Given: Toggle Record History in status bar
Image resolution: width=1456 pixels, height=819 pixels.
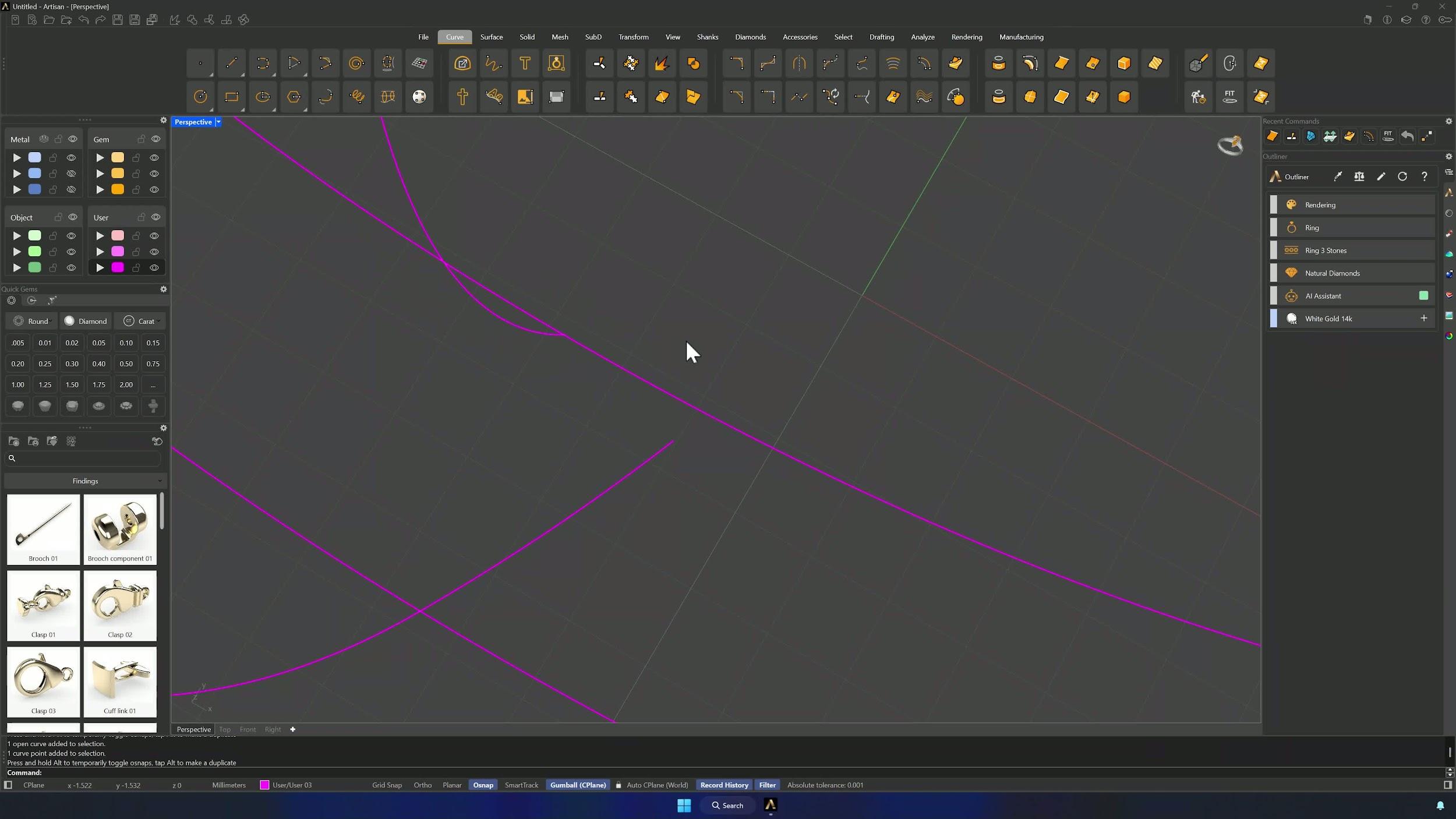Looking at the screenshot, I should (x=724, y=785).
